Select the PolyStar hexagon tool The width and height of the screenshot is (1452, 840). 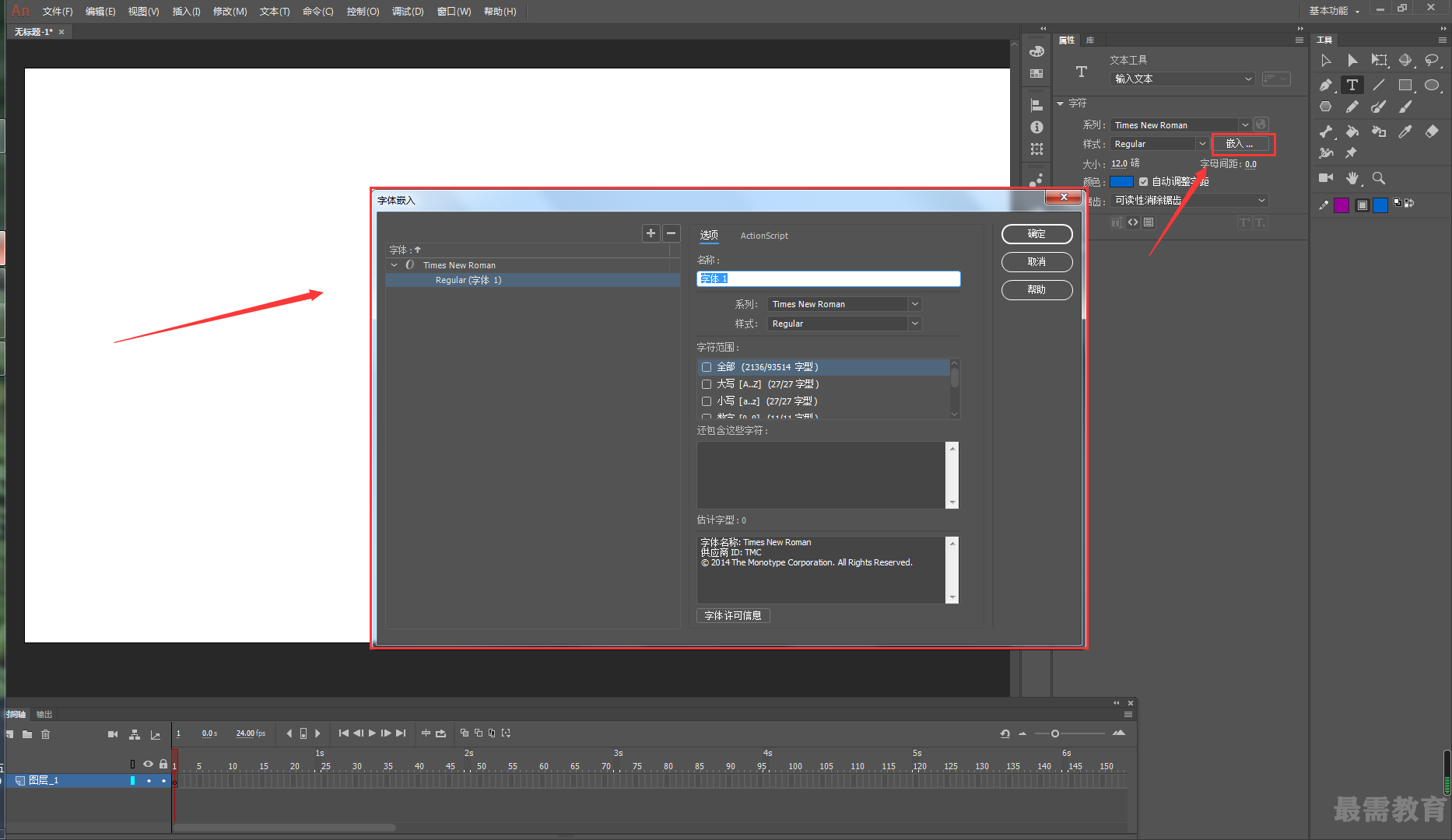pos(1326,107)
